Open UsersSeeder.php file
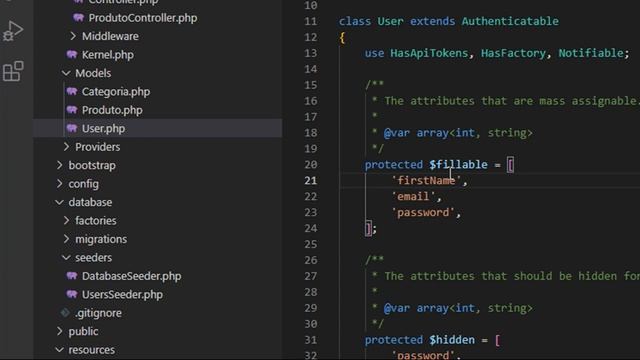Screen dimensions: 640x360 (x=122, y=294)
